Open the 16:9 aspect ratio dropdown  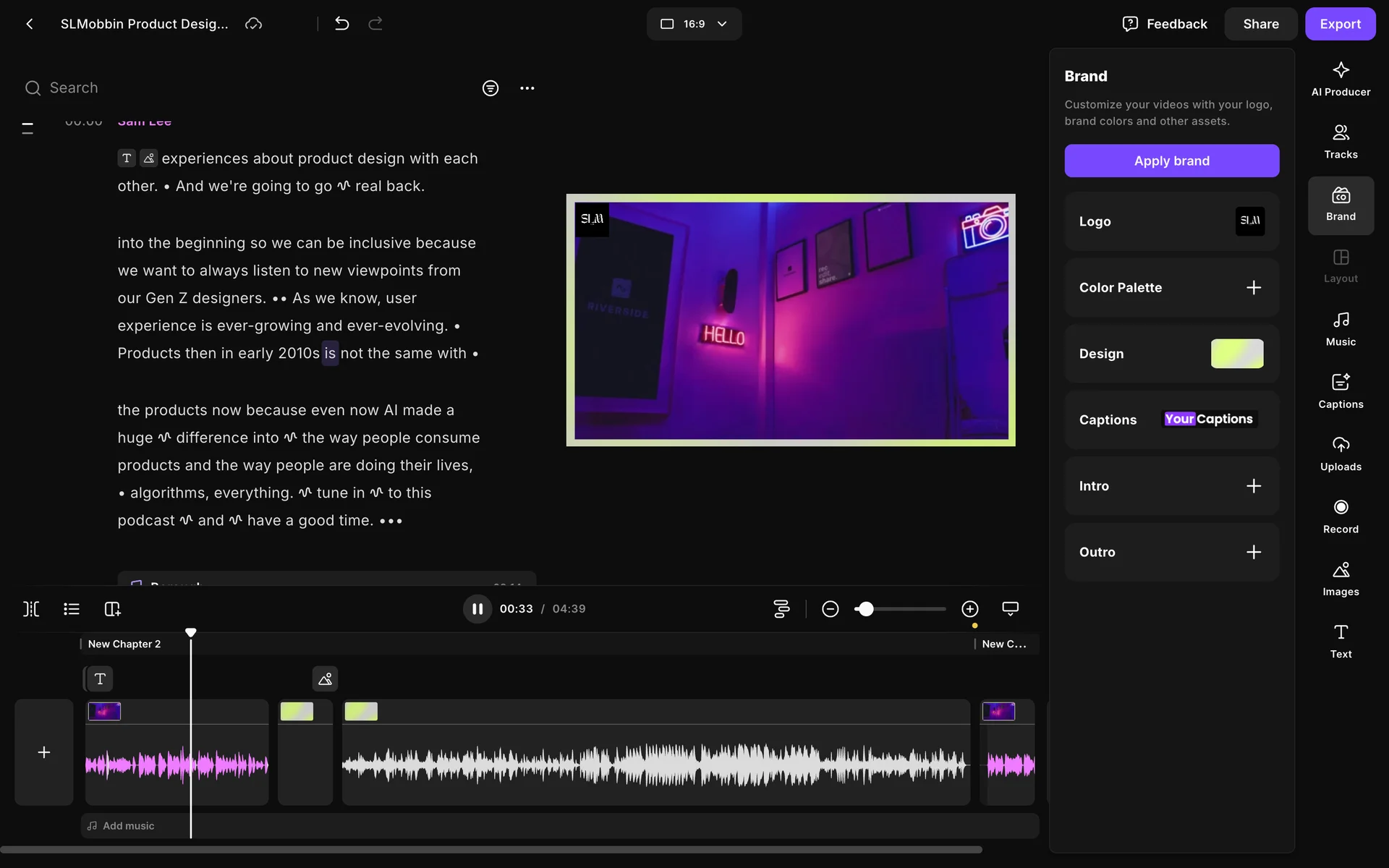pyautogui.click(x=694, y=24)
